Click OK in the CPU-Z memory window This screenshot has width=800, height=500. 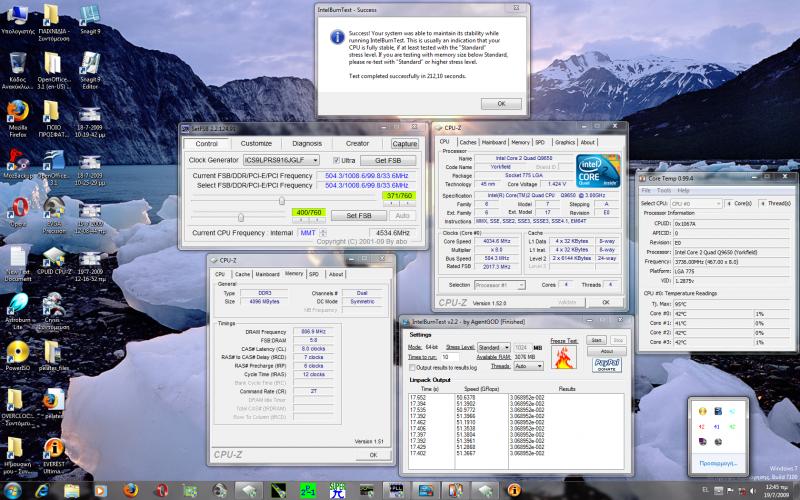[x=373, y=455]
